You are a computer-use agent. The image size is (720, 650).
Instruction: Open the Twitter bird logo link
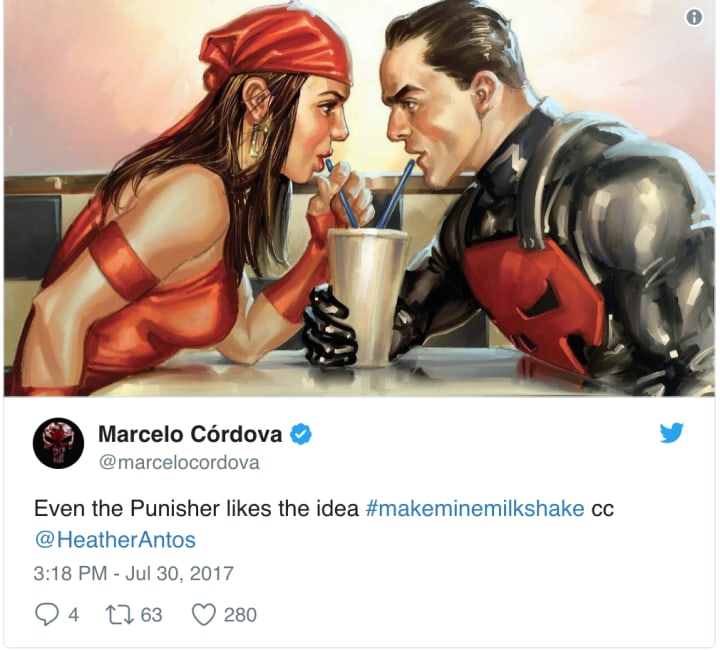pos(671,432)
